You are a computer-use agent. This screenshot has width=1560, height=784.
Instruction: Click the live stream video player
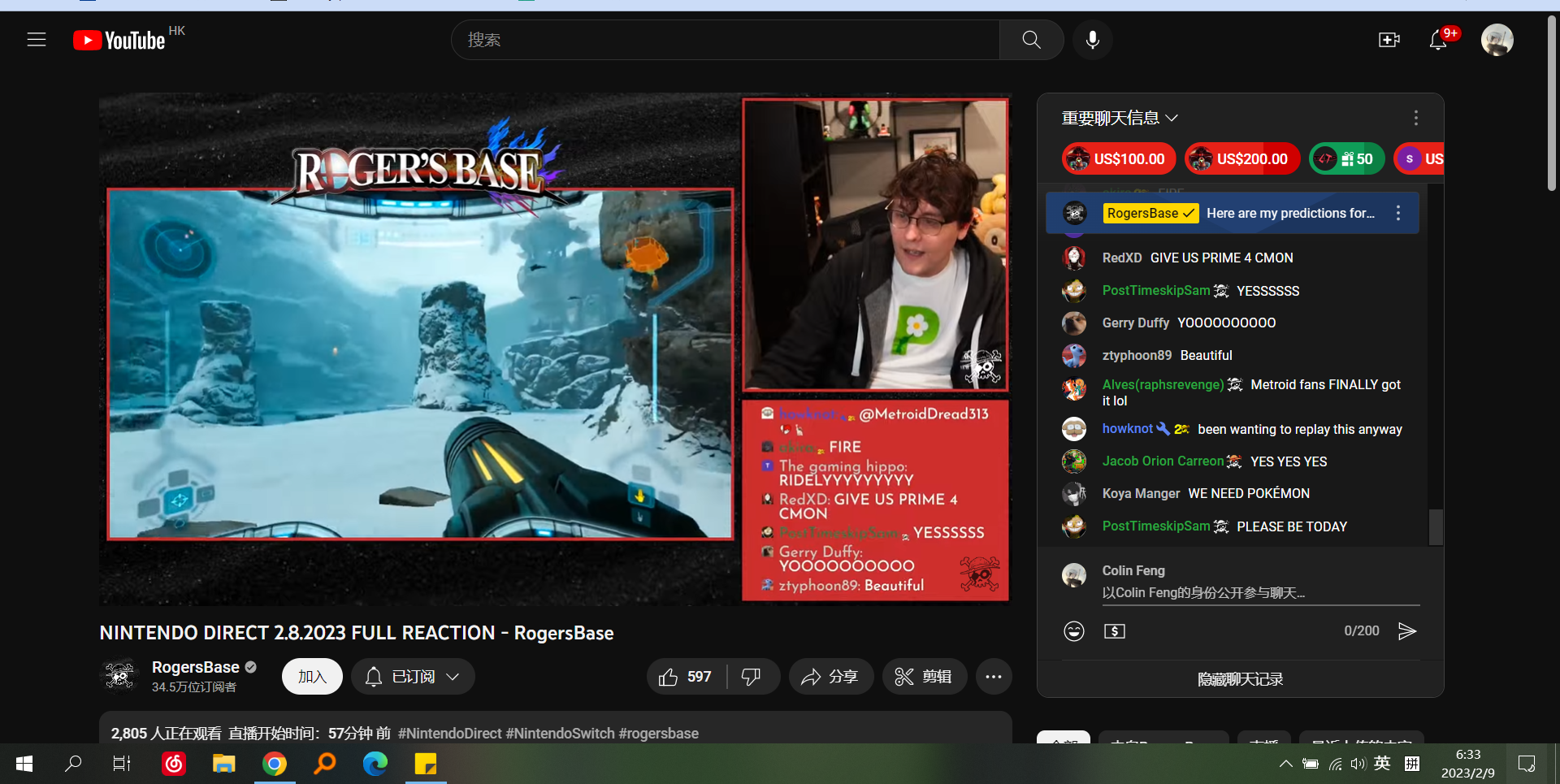click(x=555, y=349)
